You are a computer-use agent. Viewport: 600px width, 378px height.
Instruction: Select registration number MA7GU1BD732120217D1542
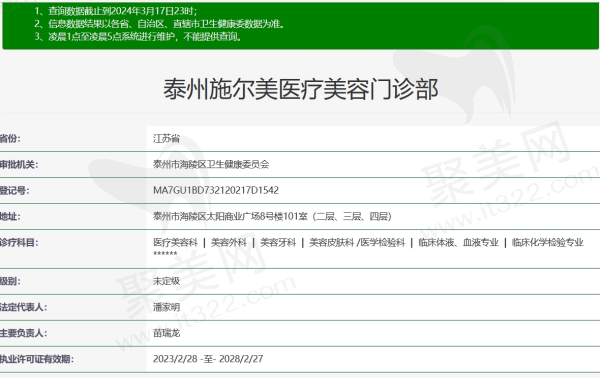point(216,190)
